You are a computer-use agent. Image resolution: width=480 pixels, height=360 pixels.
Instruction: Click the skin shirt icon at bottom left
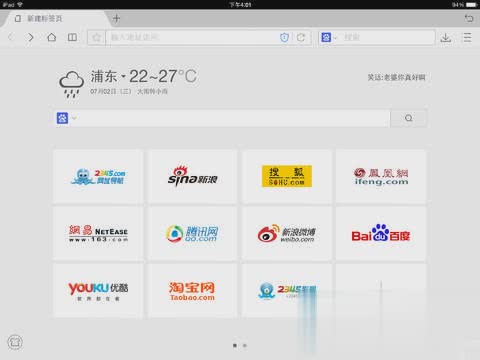coord(15,342)
